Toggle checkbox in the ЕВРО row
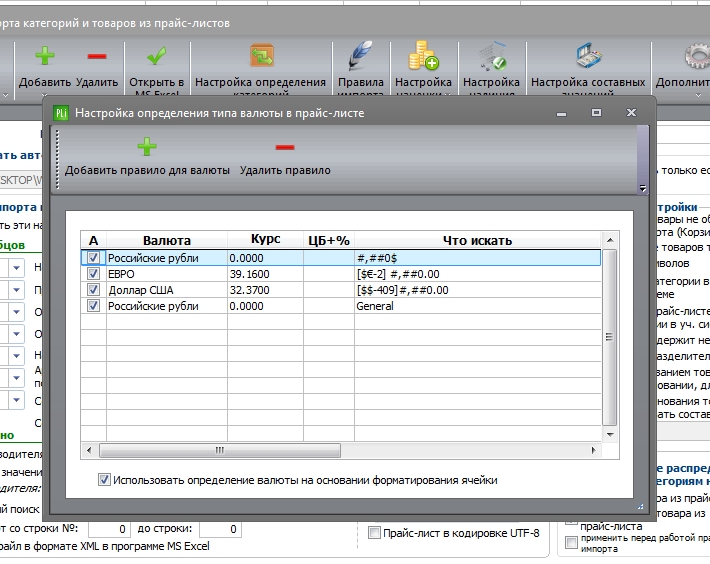Screen dimensions: 710x564 [93, 274]
